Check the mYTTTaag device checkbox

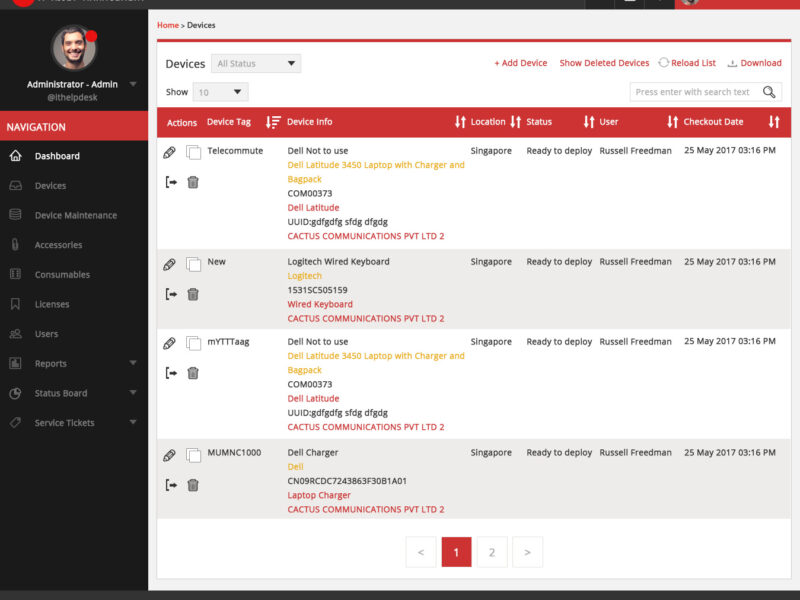[194, 343]
